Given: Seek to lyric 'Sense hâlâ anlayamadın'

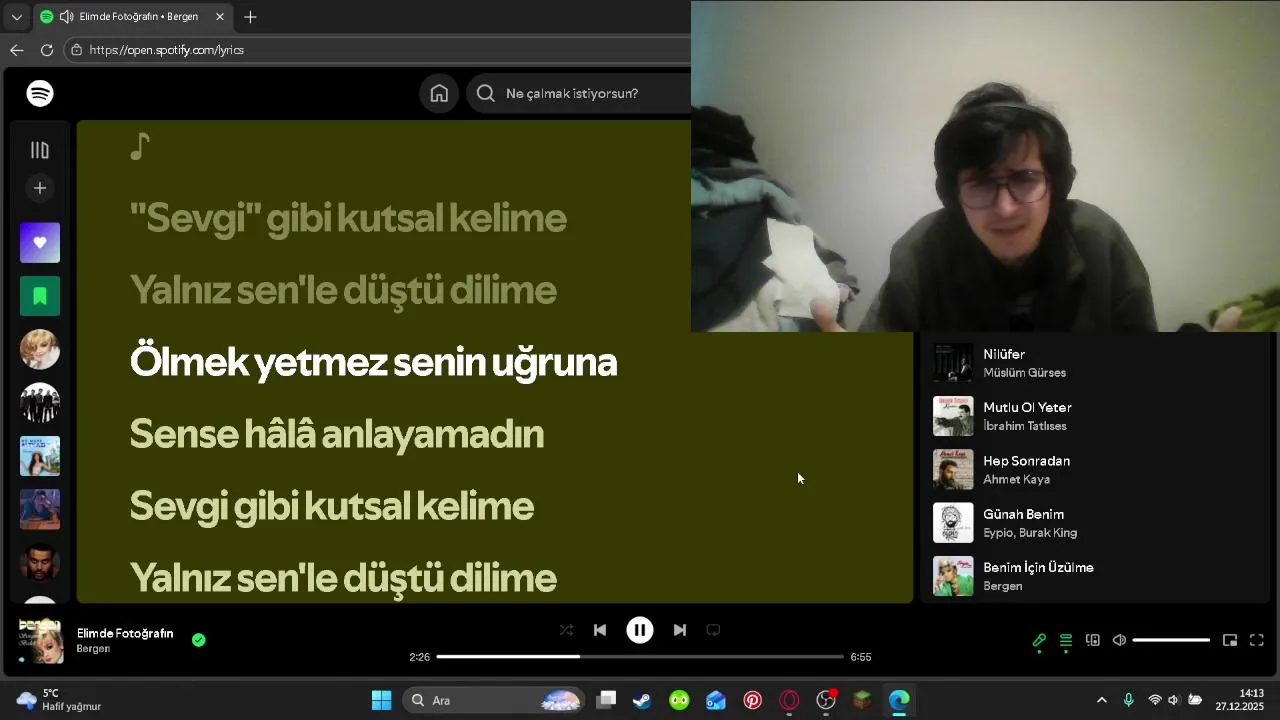Looking at the screenshot, I should pos(336,434).
